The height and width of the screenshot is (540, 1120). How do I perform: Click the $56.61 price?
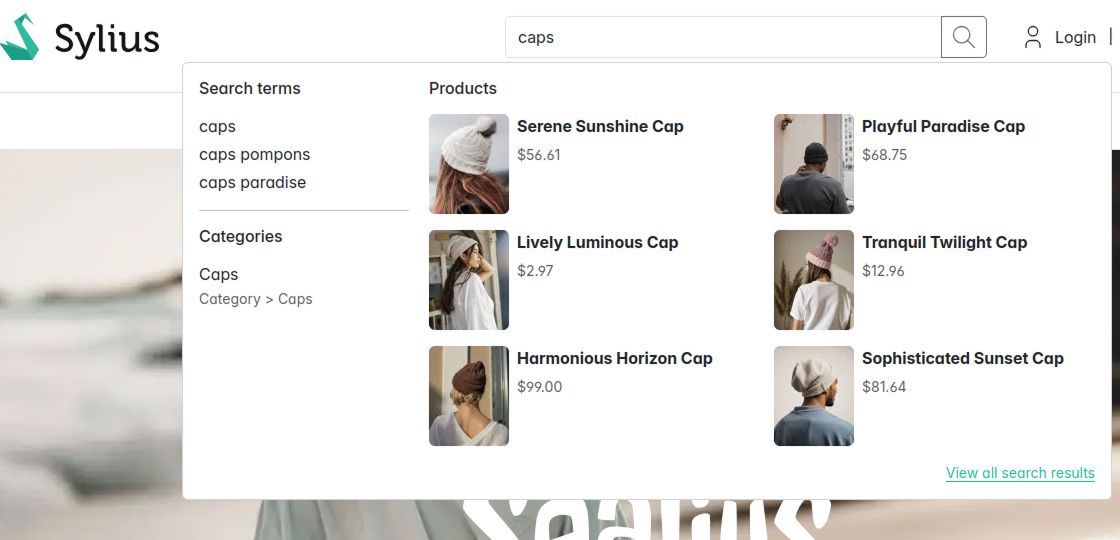click(539, 154)
